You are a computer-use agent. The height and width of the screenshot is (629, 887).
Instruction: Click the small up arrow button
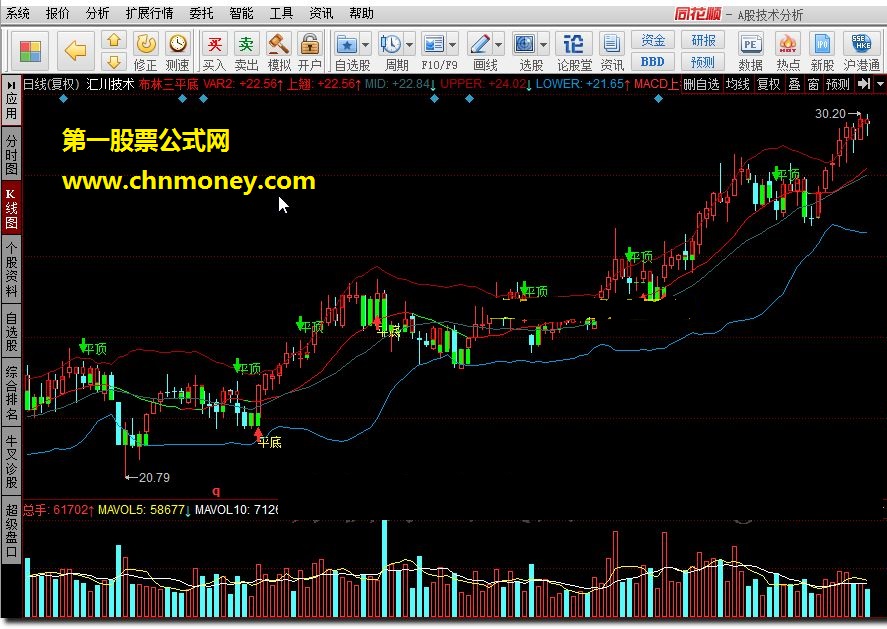coord(114,40)
